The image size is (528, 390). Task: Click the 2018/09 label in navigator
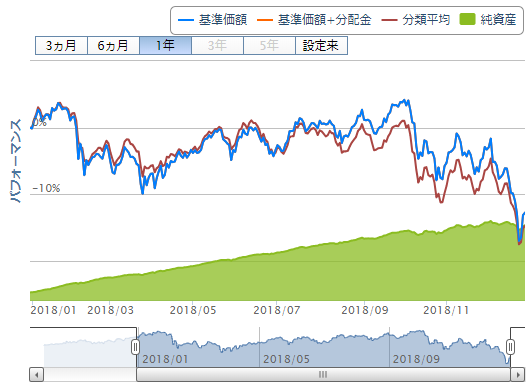tap(416, 359)
